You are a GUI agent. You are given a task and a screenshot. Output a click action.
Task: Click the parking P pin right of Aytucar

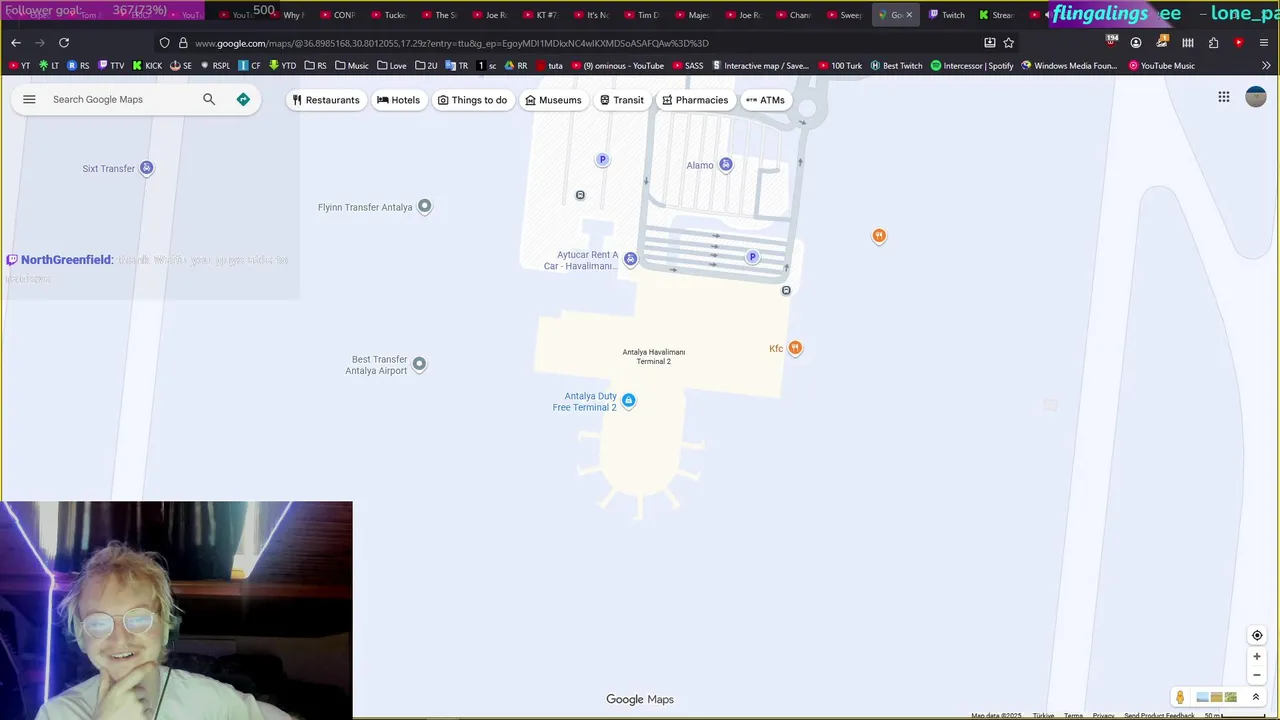point(752,257)
